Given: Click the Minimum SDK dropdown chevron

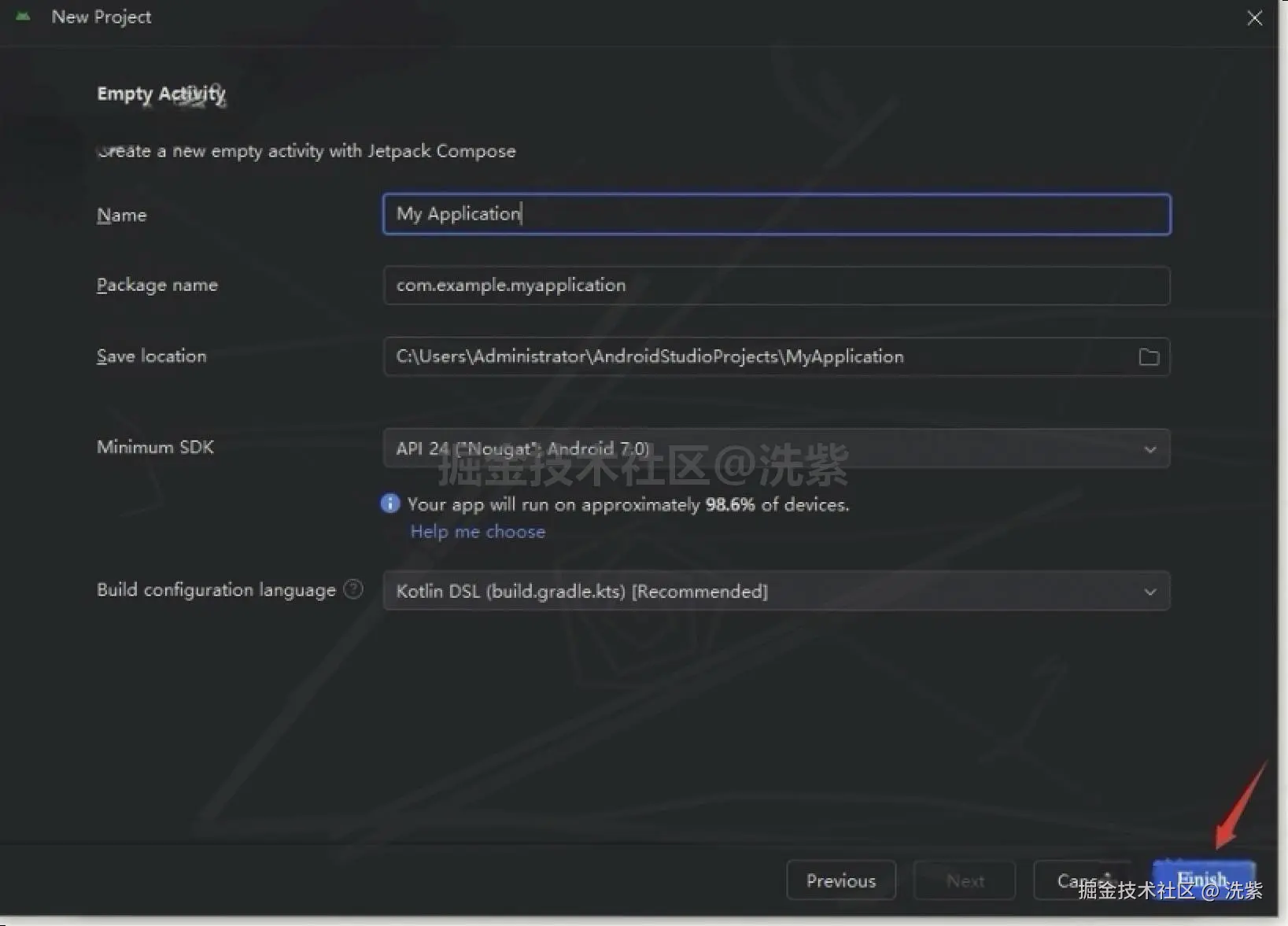Looking at the screenshot, I should [1150, 449].
